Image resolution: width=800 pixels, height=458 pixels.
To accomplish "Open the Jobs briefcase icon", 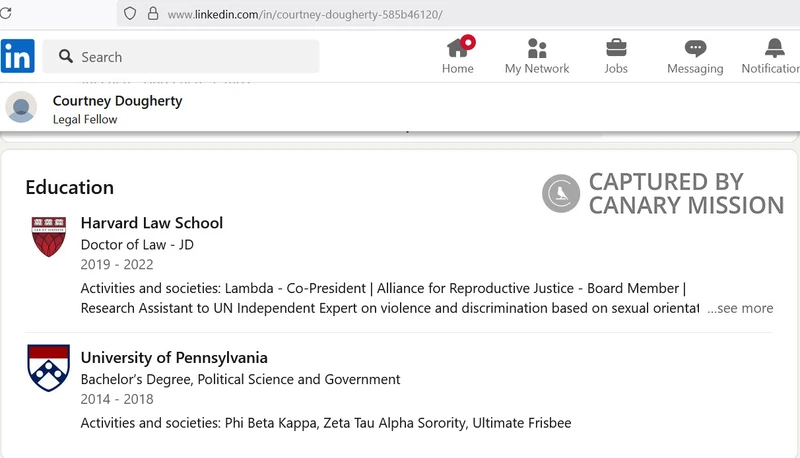I will tap(616, 48).
